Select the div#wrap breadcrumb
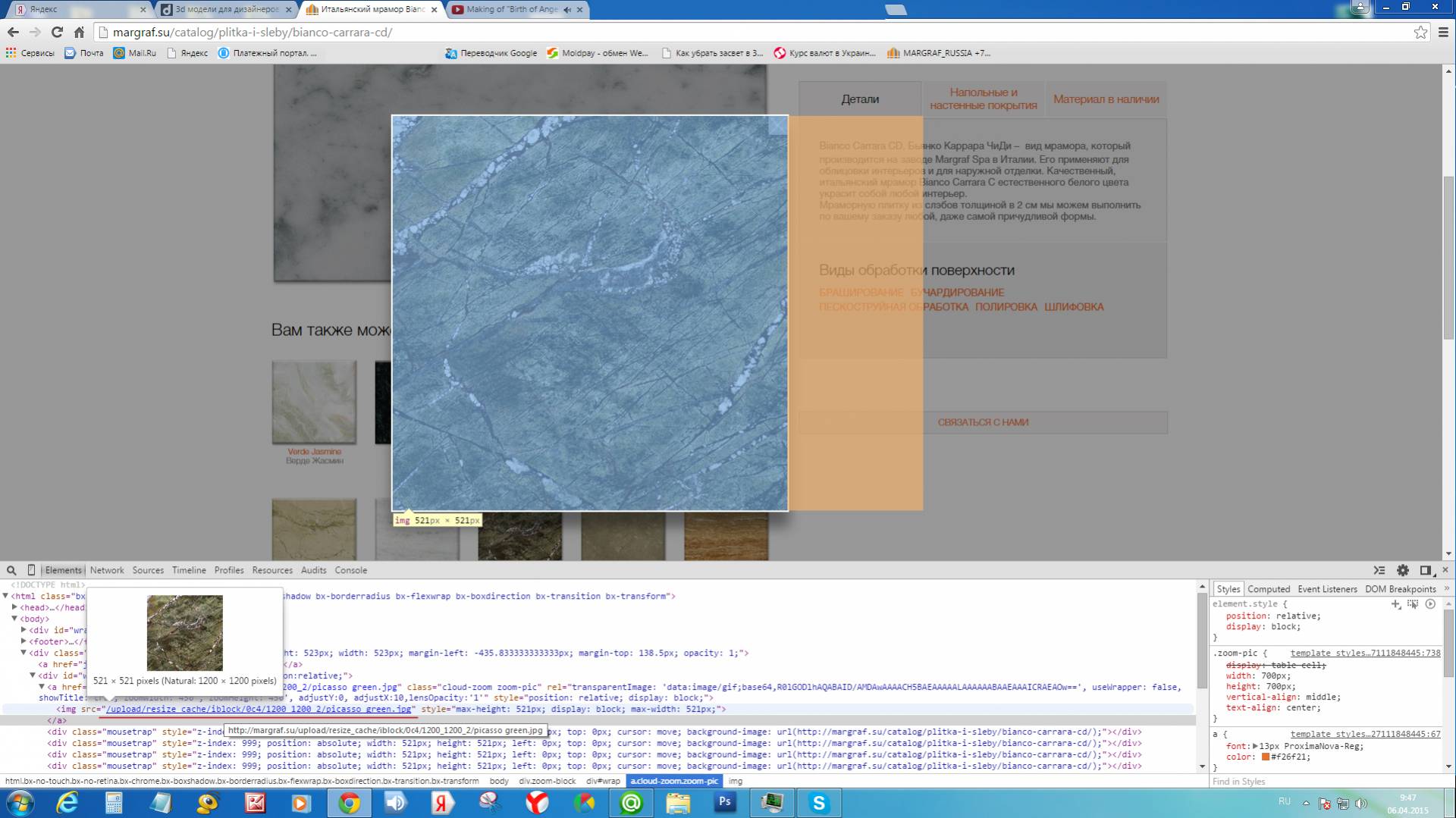 pyautogui.click(x=603, y=781)
